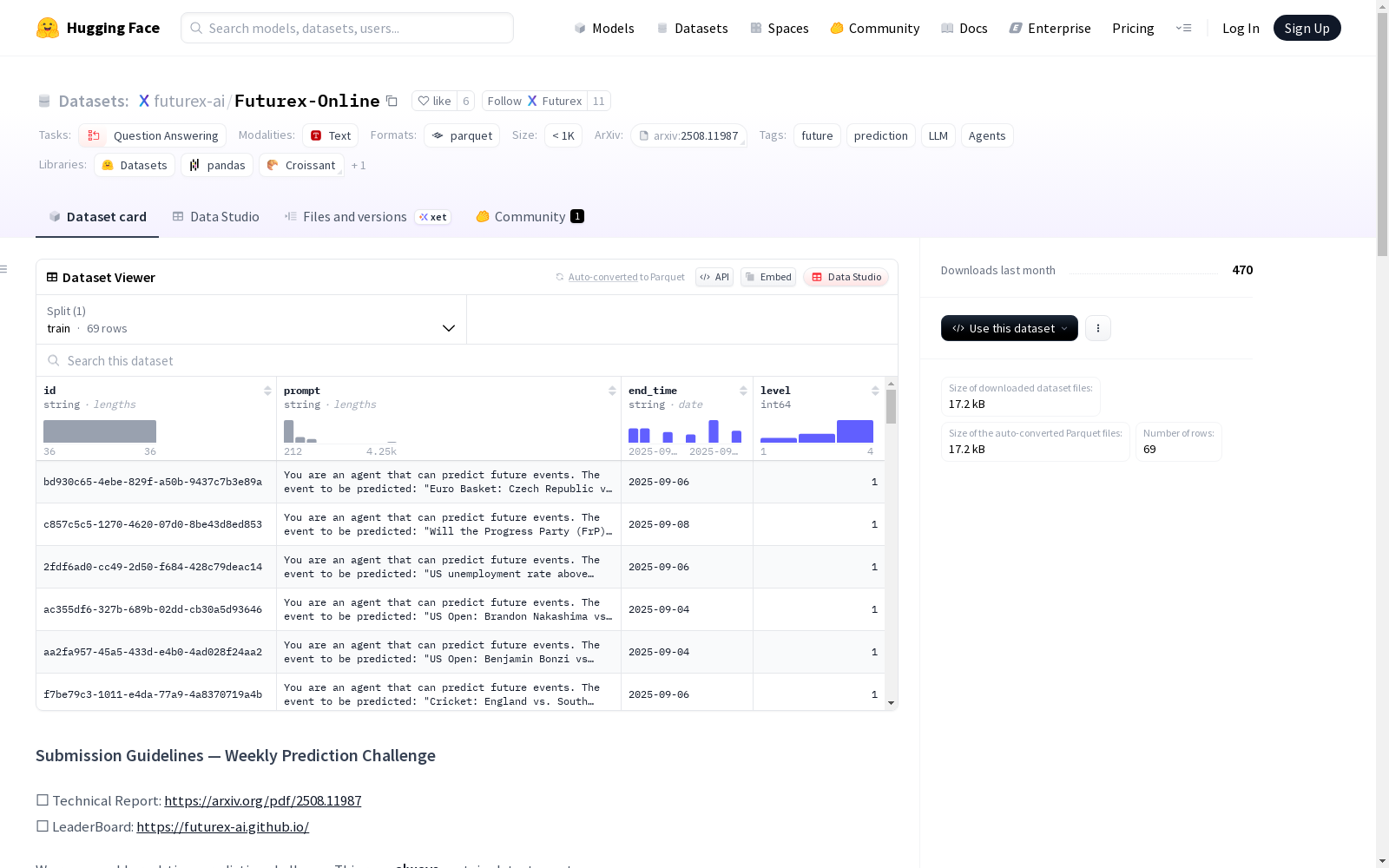This screenshot has height=868, width=1389.
Task: Click the prediction tag
Action: [880, 135]
